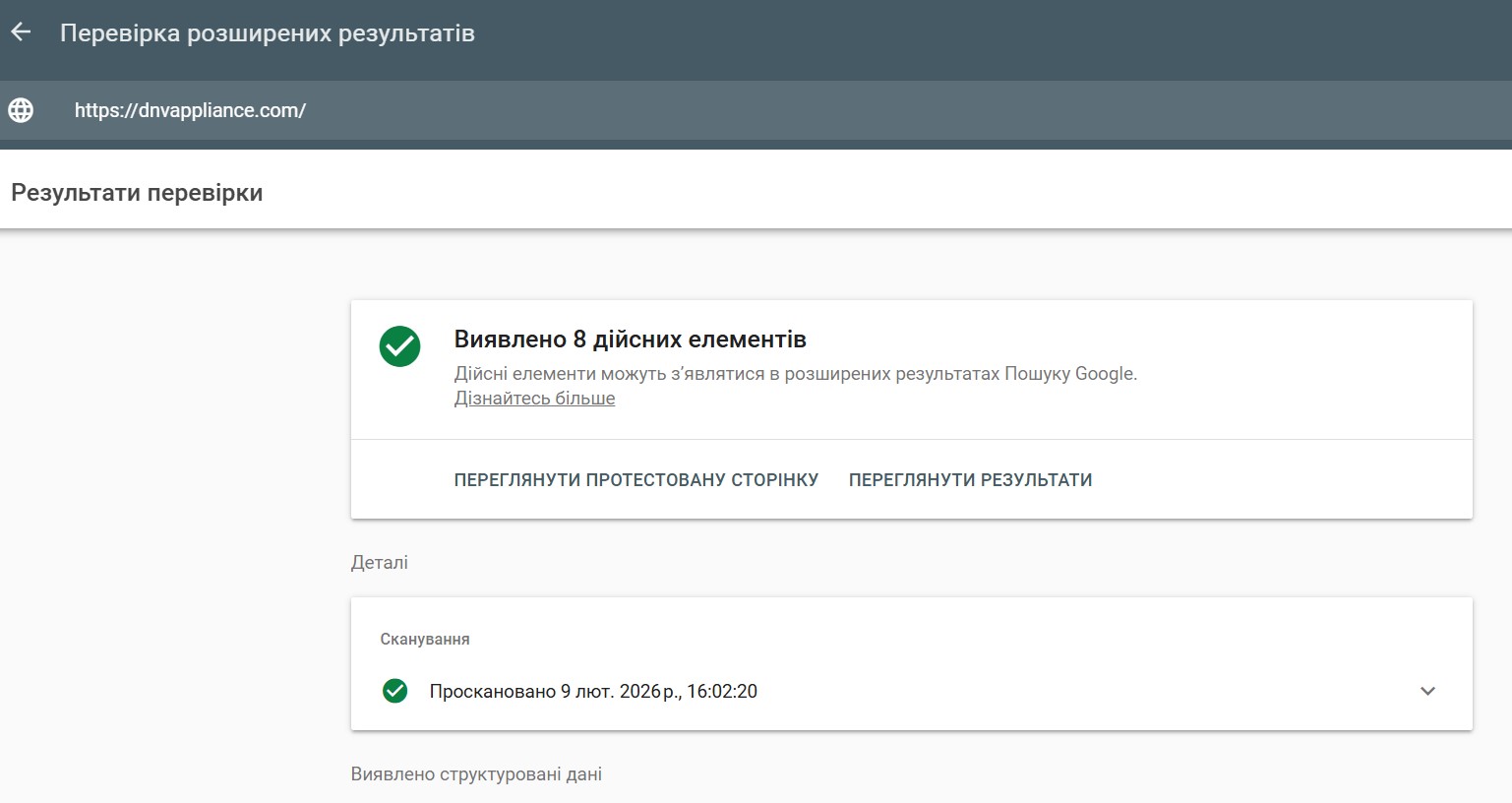Click the scan timestamp 16:02:20
This screenshot has width=1512, height=803.
(x=722, y=691)
